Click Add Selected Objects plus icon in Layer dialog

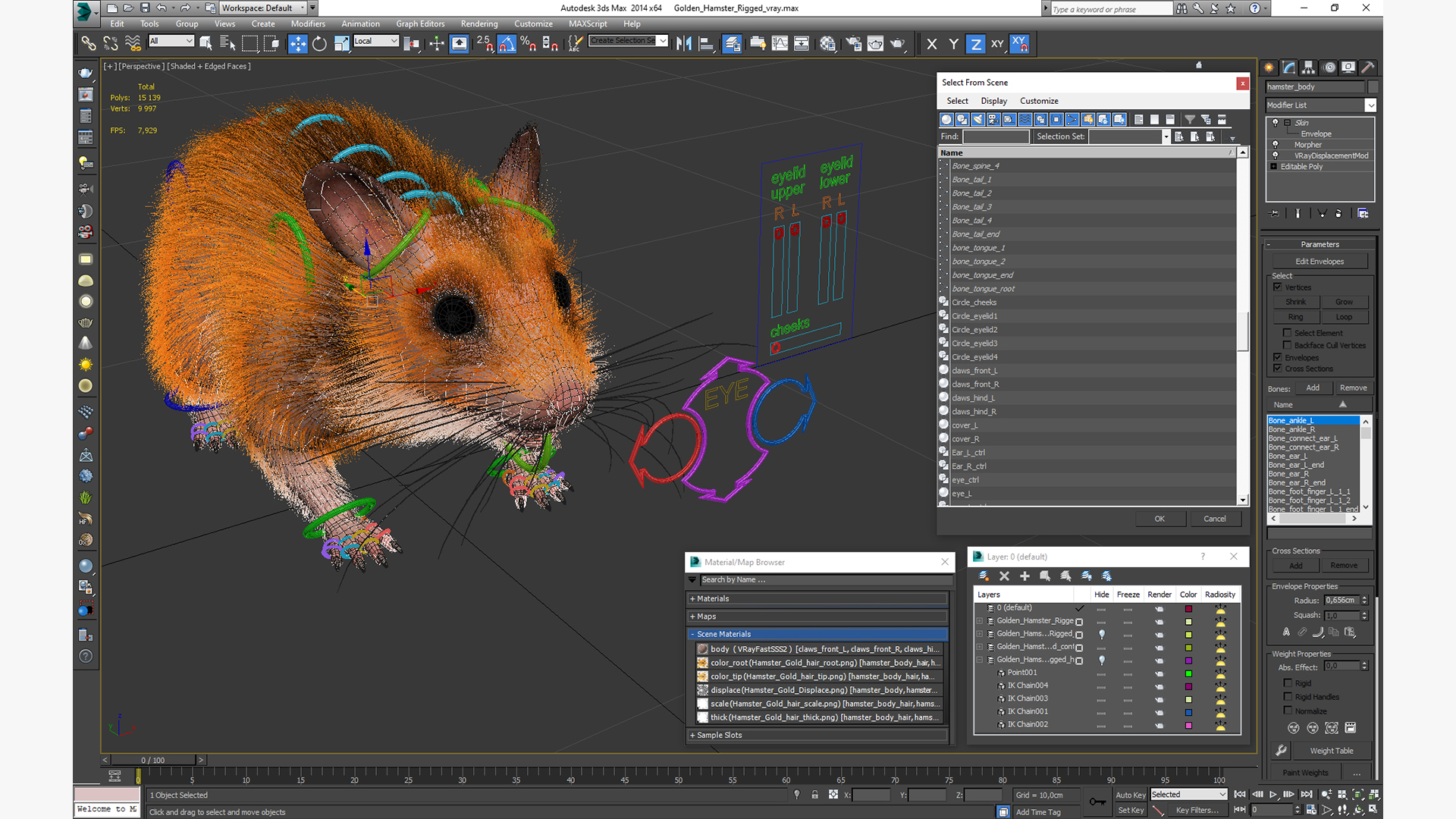tap(1025, 576)
